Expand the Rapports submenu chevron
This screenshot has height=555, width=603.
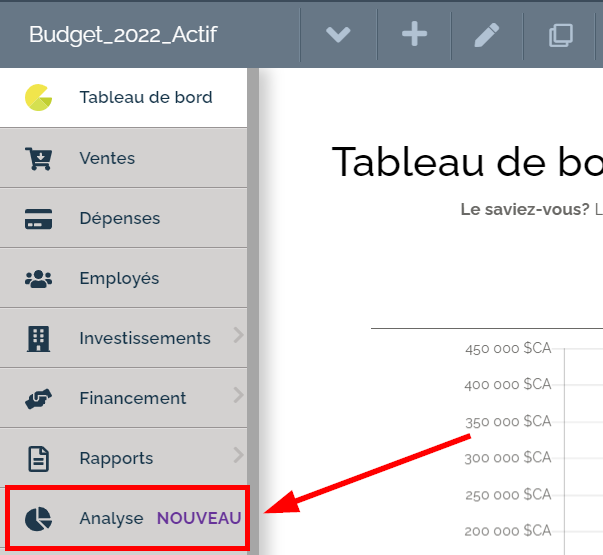point(238,455)
